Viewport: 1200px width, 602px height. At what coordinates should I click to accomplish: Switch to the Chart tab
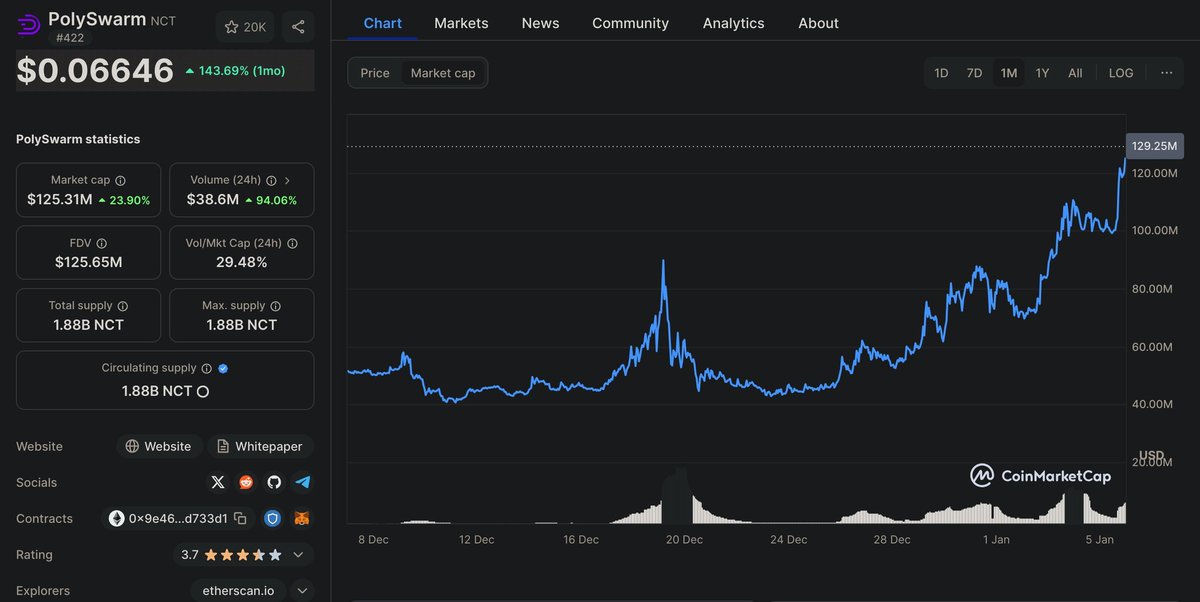tap(383, 23)
